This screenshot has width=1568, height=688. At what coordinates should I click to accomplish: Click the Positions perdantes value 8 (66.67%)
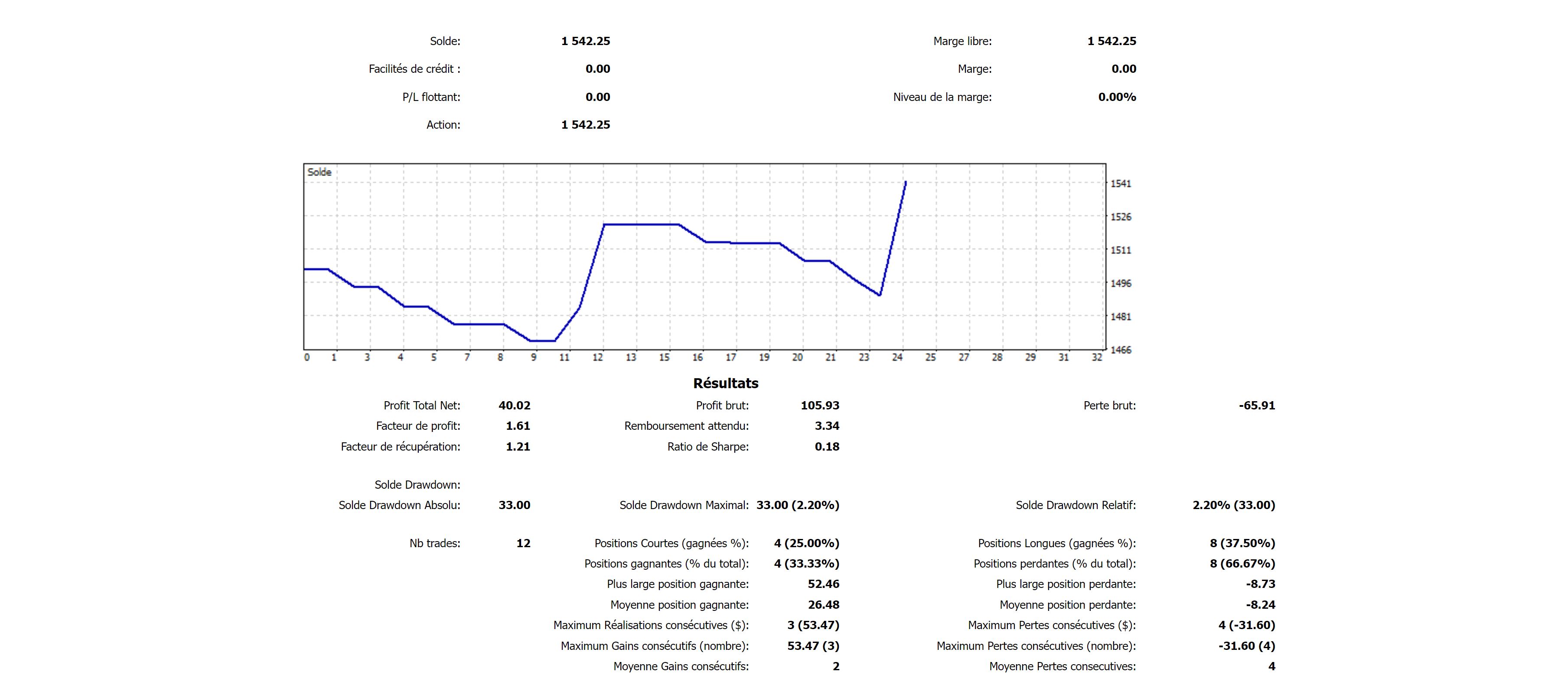(x=1242, y=563)
